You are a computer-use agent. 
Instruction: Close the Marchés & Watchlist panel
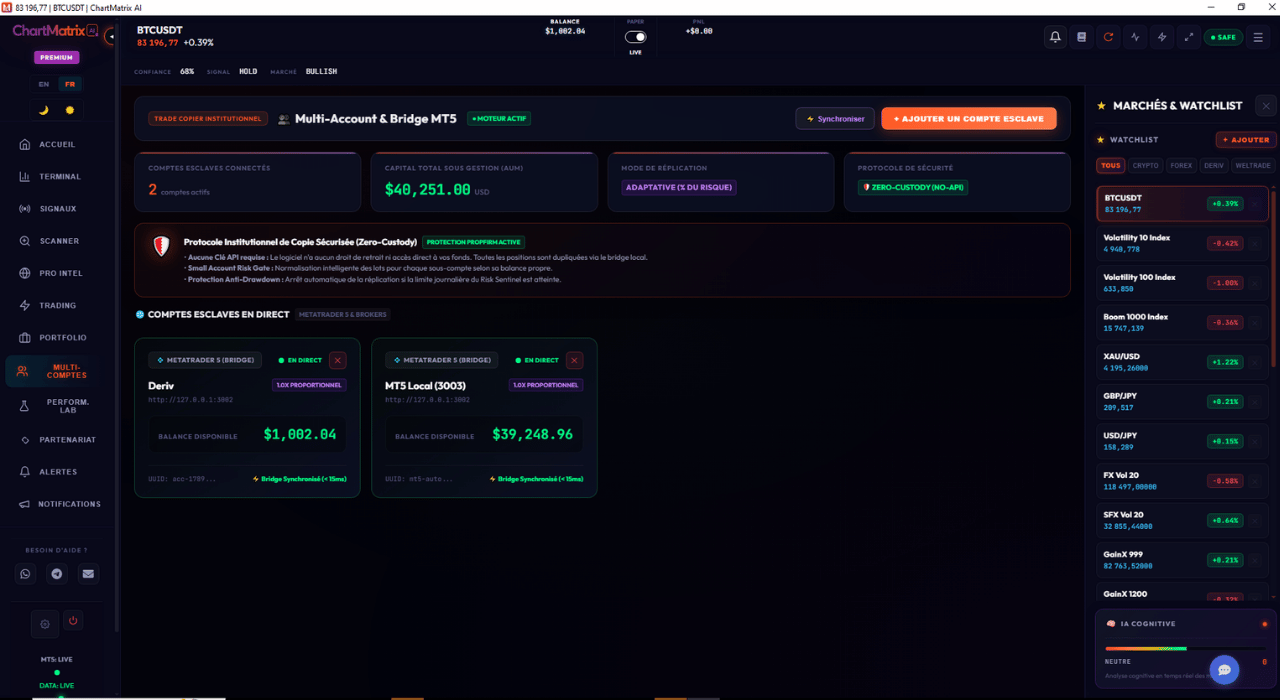tap(1266, 105)
